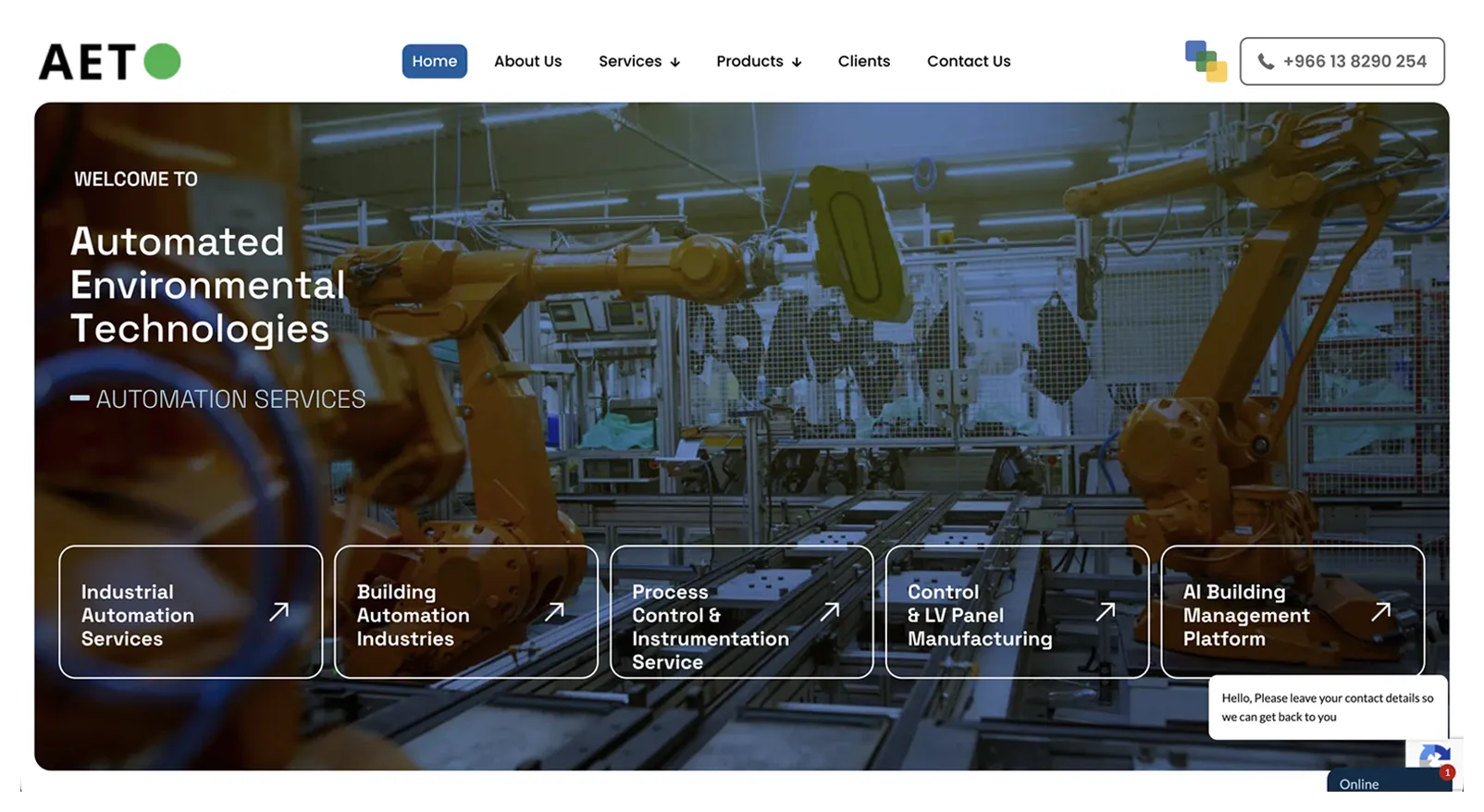This screenshot has height=812, width=1484.
Task: Open AI Building Management Platform card
Action: (x=1292, y=611)
